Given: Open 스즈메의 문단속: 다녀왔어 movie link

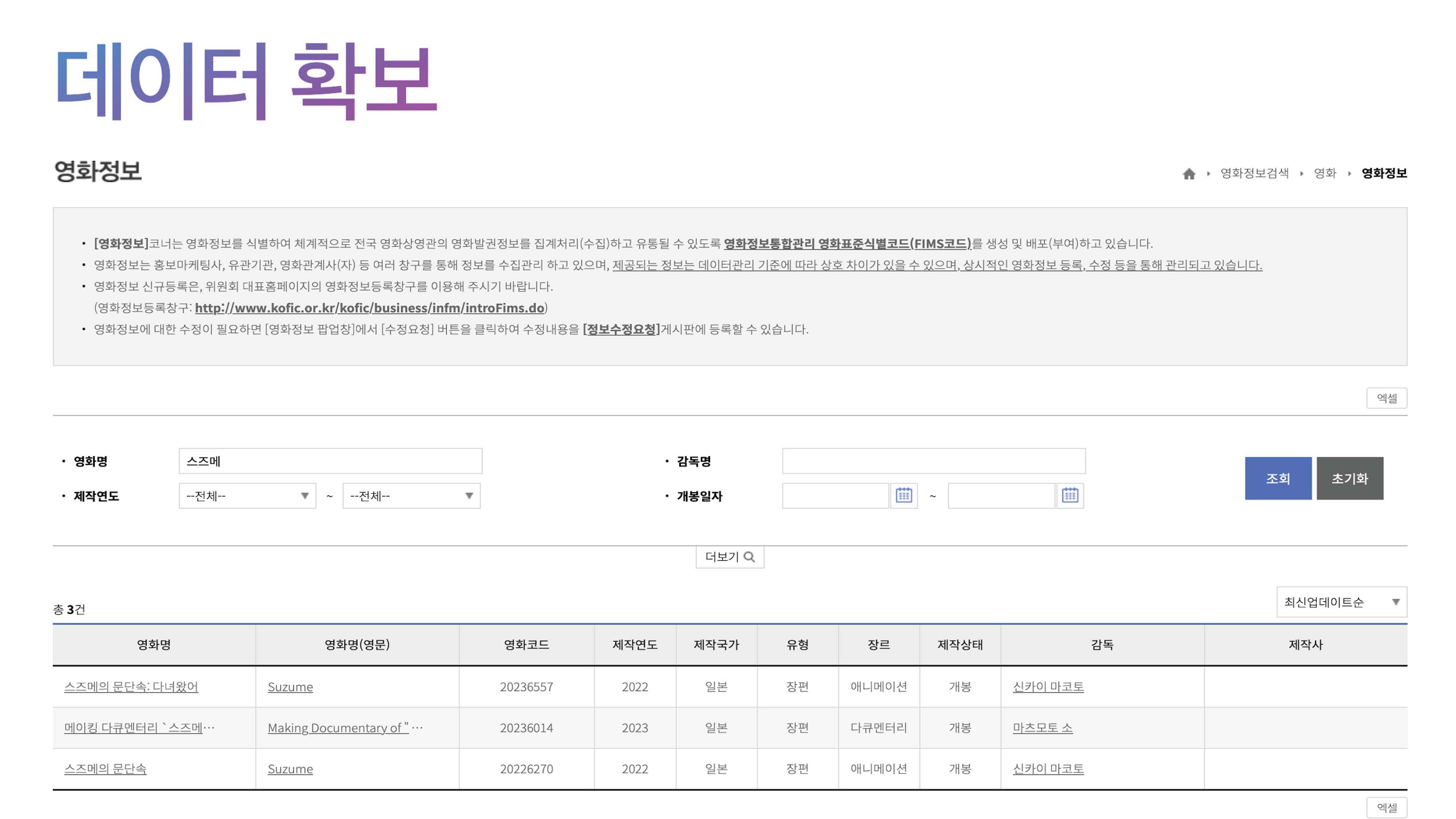Looking at the screenshot, I should [131, 687].
